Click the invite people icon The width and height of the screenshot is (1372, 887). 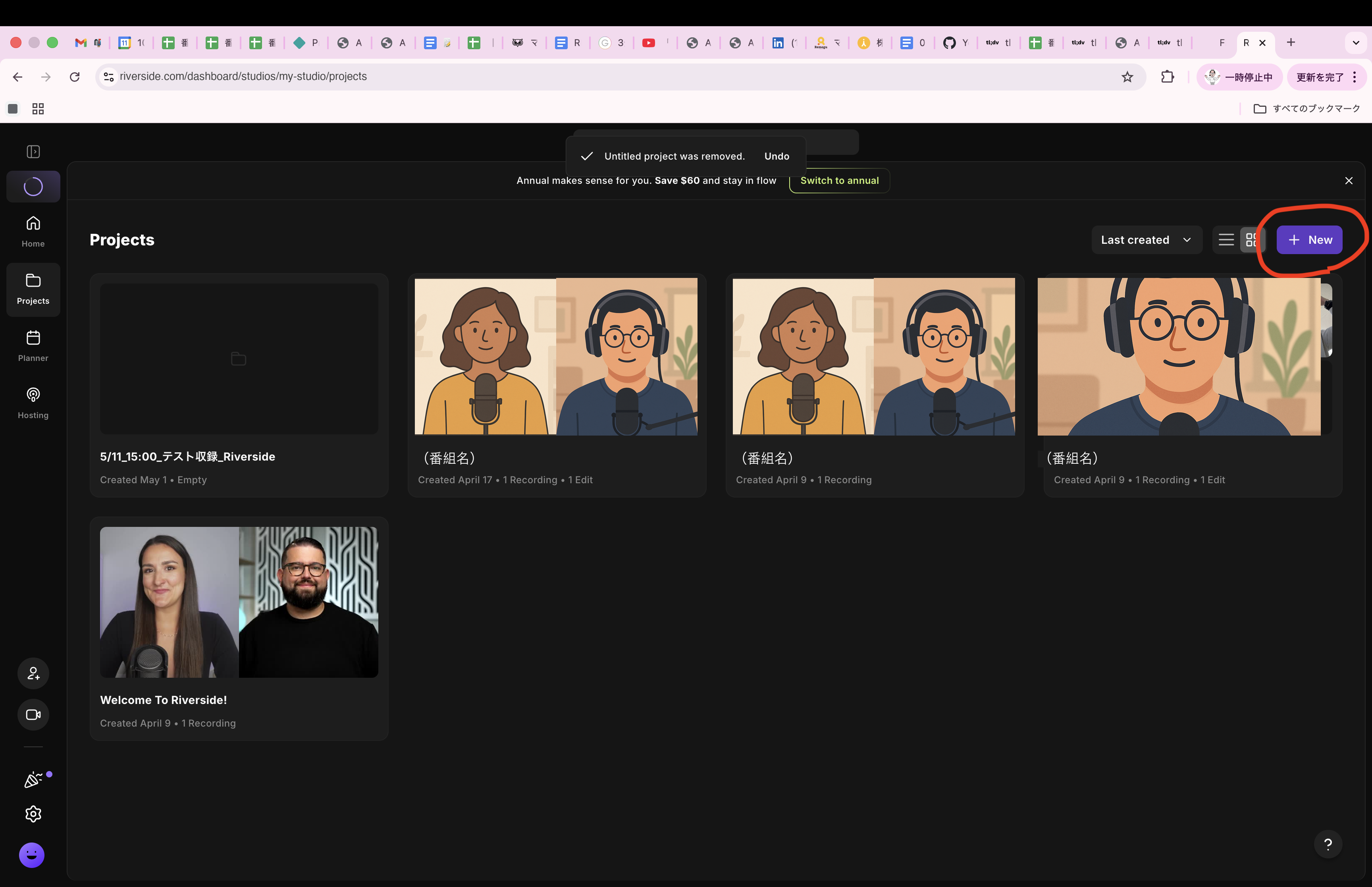[33, 673]
